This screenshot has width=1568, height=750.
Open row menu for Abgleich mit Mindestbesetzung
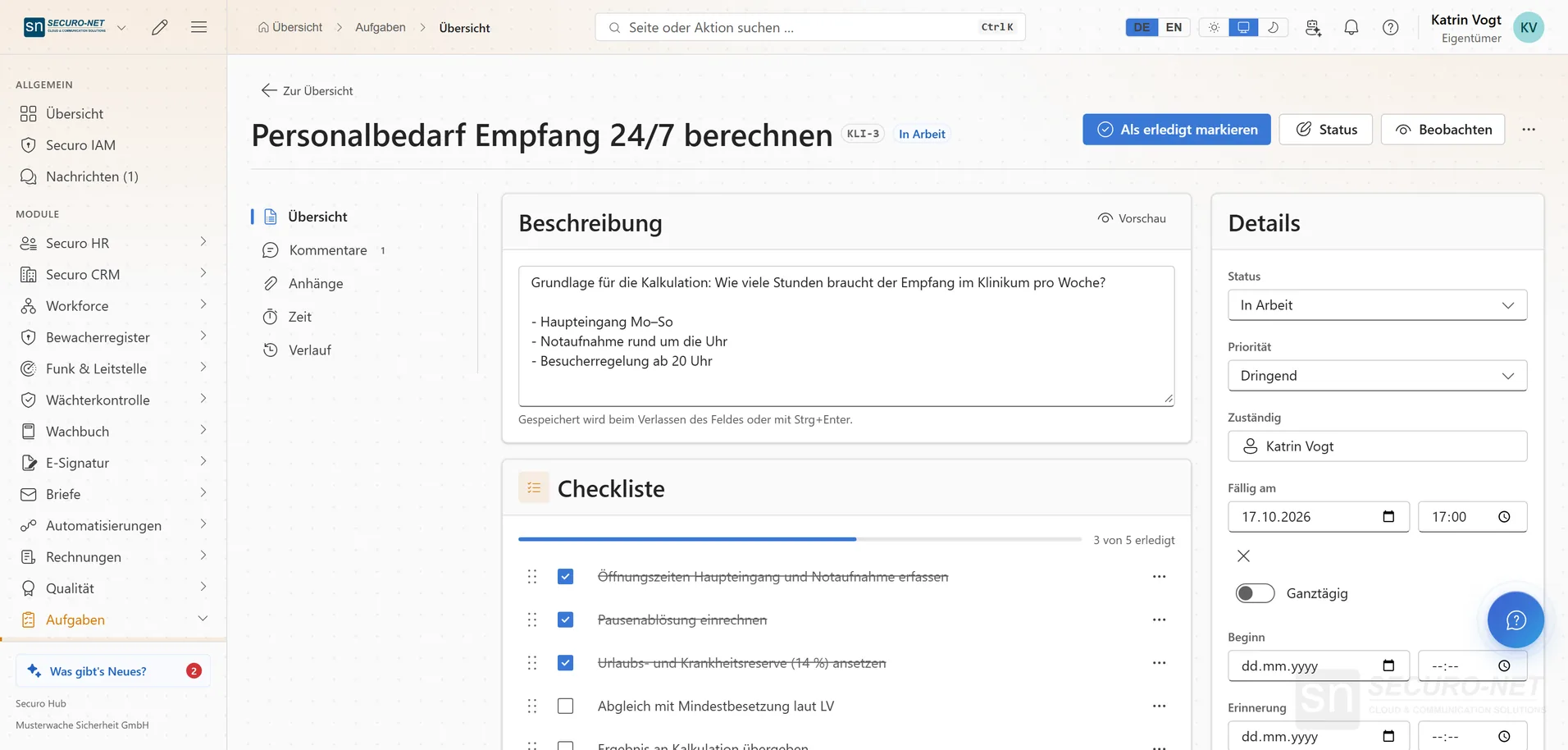[1159, 706]
